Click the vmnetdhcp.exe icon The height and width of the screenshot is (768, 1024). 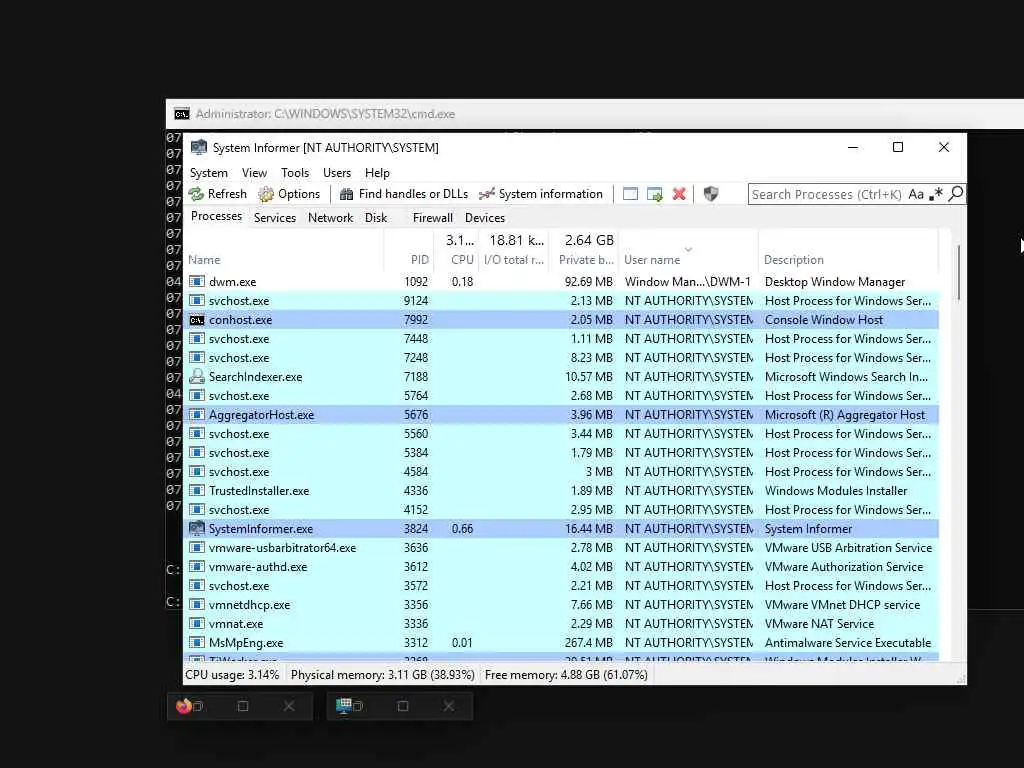[x=197, y=605]
